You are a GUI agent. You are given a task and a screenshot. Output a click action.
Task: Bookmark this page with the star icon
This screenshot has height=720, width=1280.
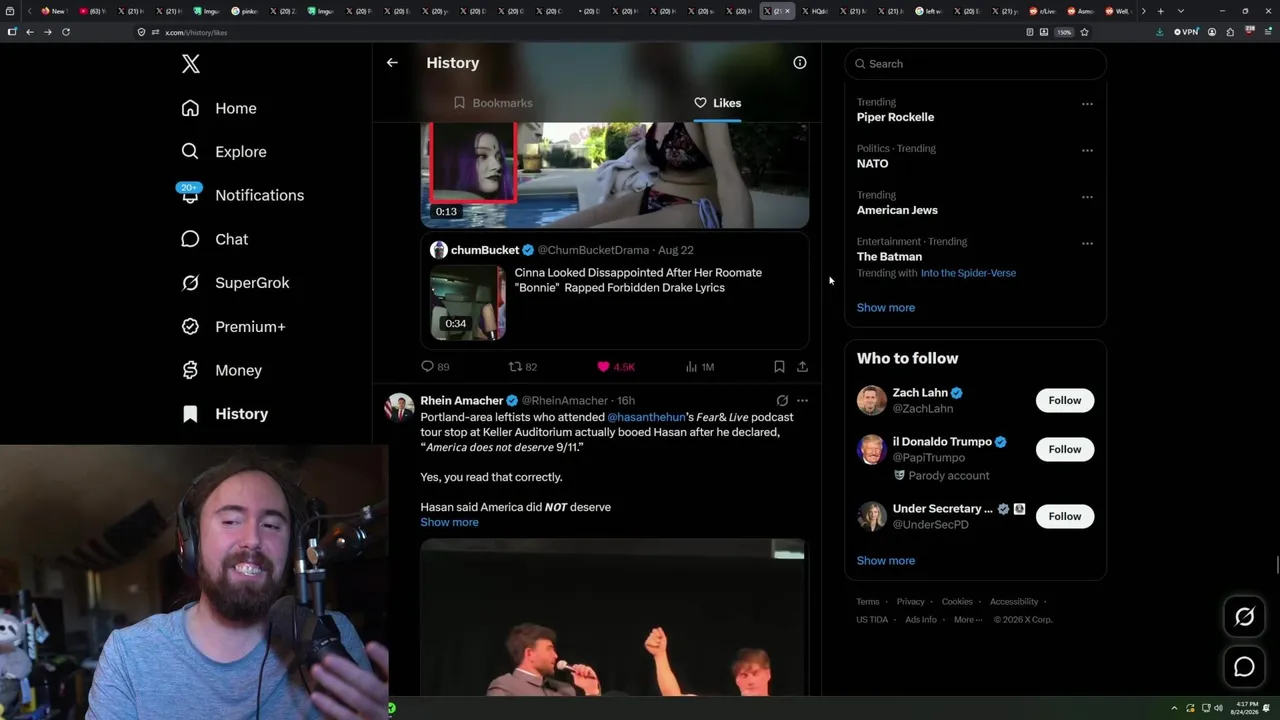[x=1084, y=32]
